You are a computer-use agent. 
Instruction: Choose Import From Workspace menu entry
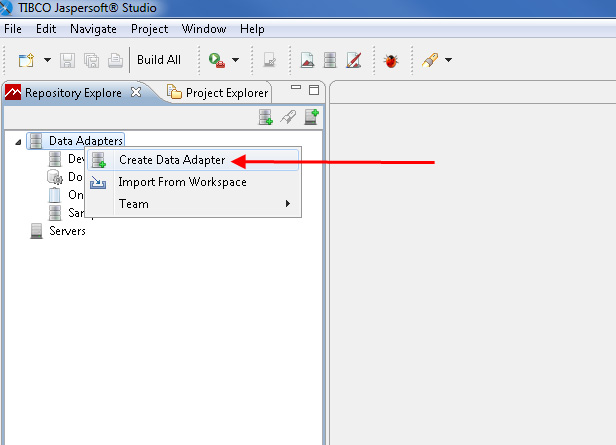[x=182, y=182]
